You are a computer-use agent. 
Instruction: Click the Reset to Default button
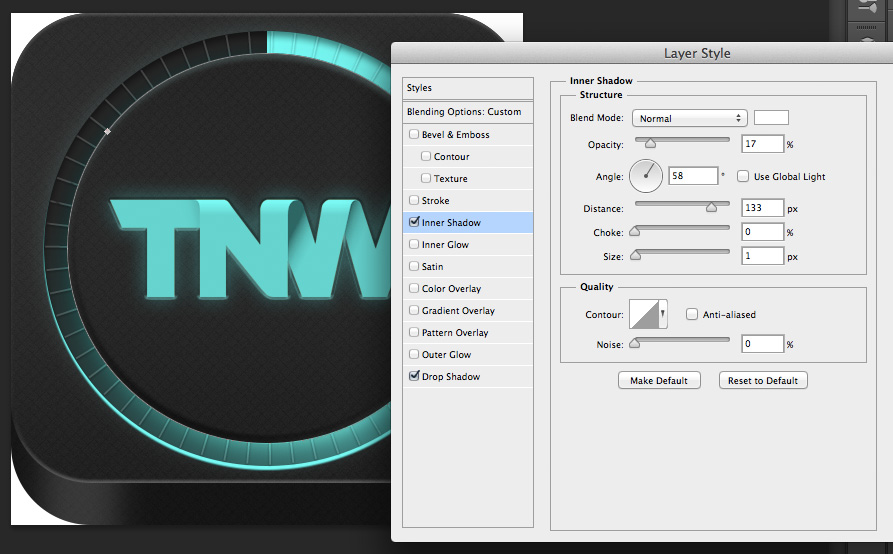tap(763, 380)
